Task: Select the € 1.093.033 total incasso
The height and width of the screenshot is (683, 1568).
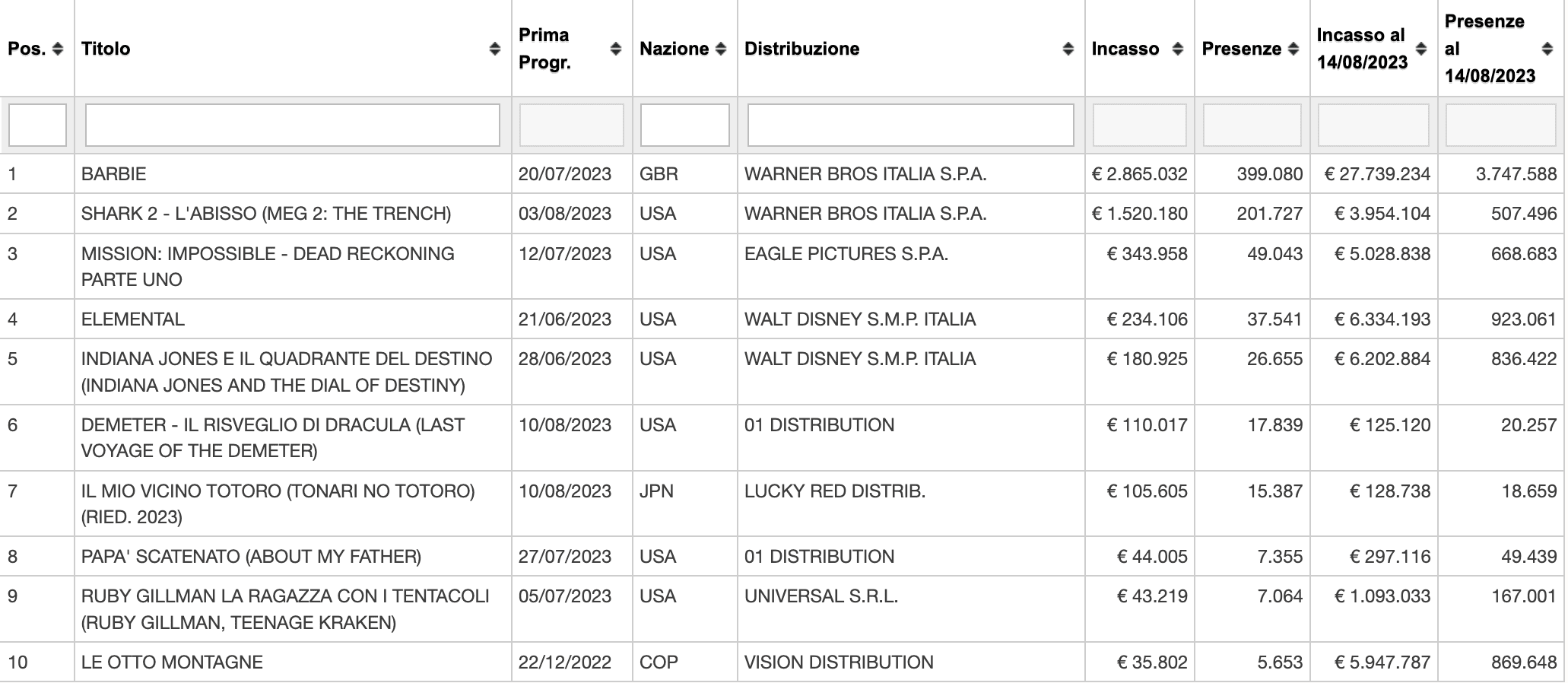Action: pos(1383,596)
